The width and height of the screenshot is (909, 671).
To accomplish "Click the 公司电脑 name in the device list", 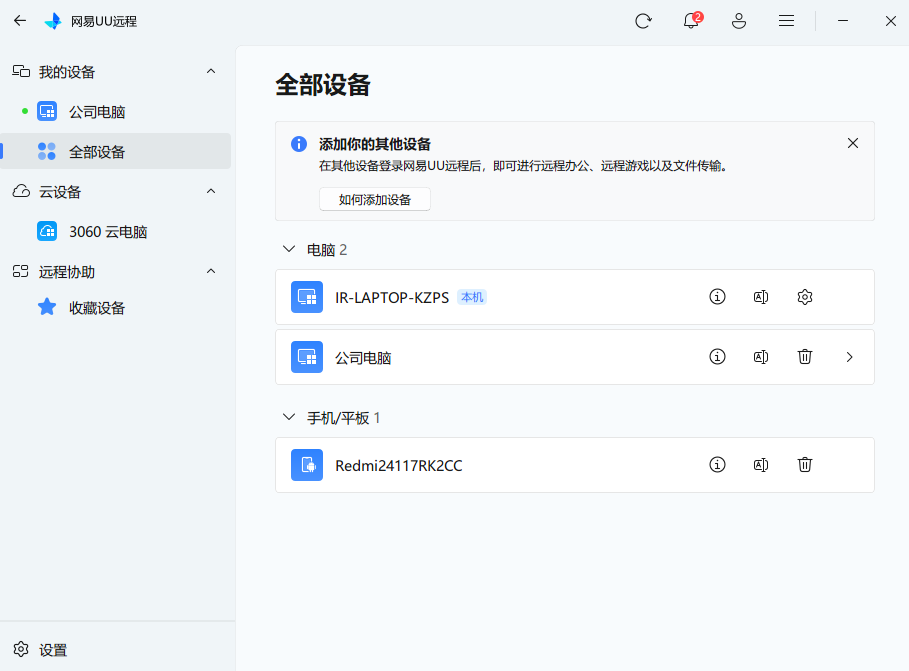I will point(363,358).
